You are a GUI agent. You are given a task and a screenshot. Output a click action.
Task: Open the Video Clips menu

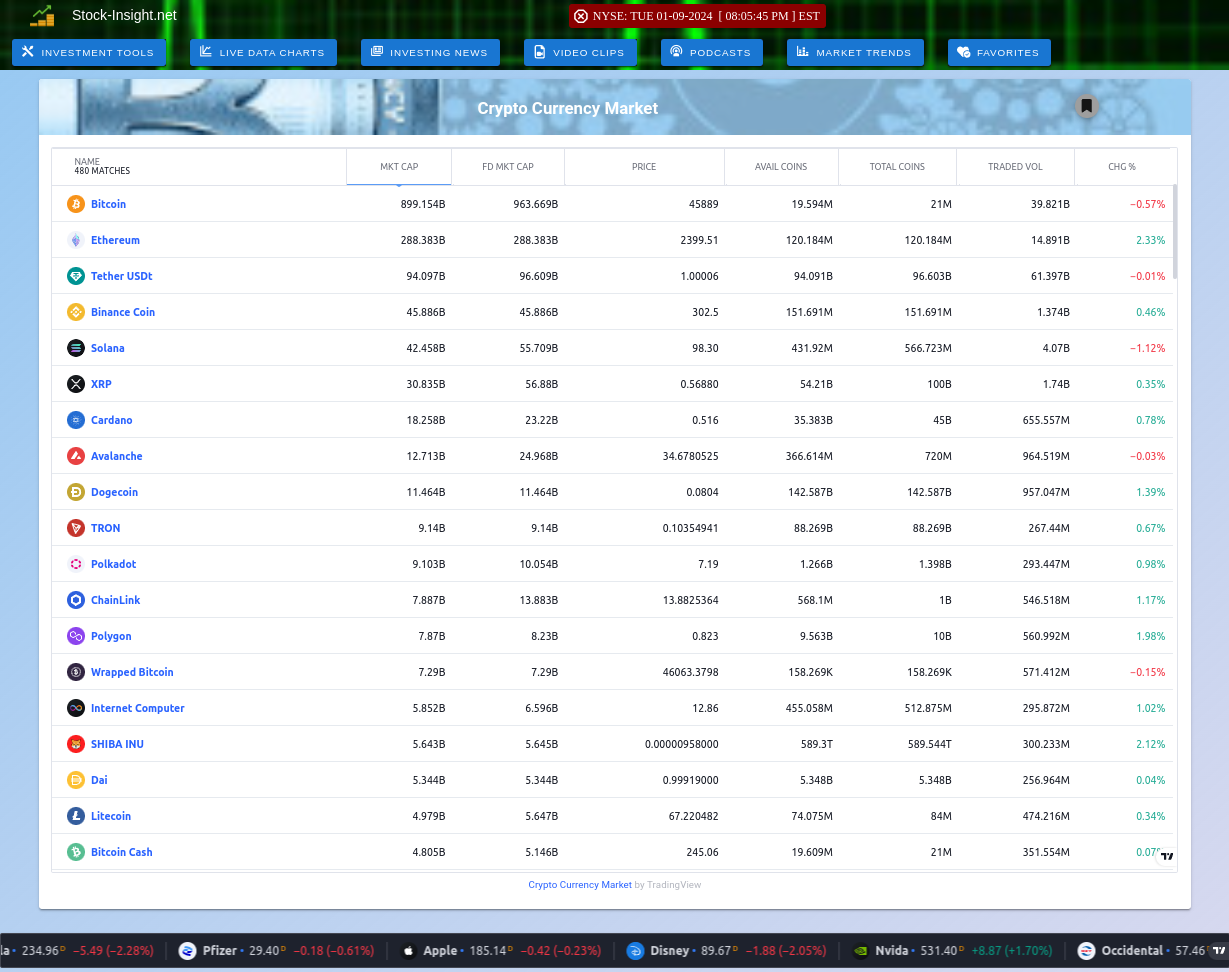[580, 52]
